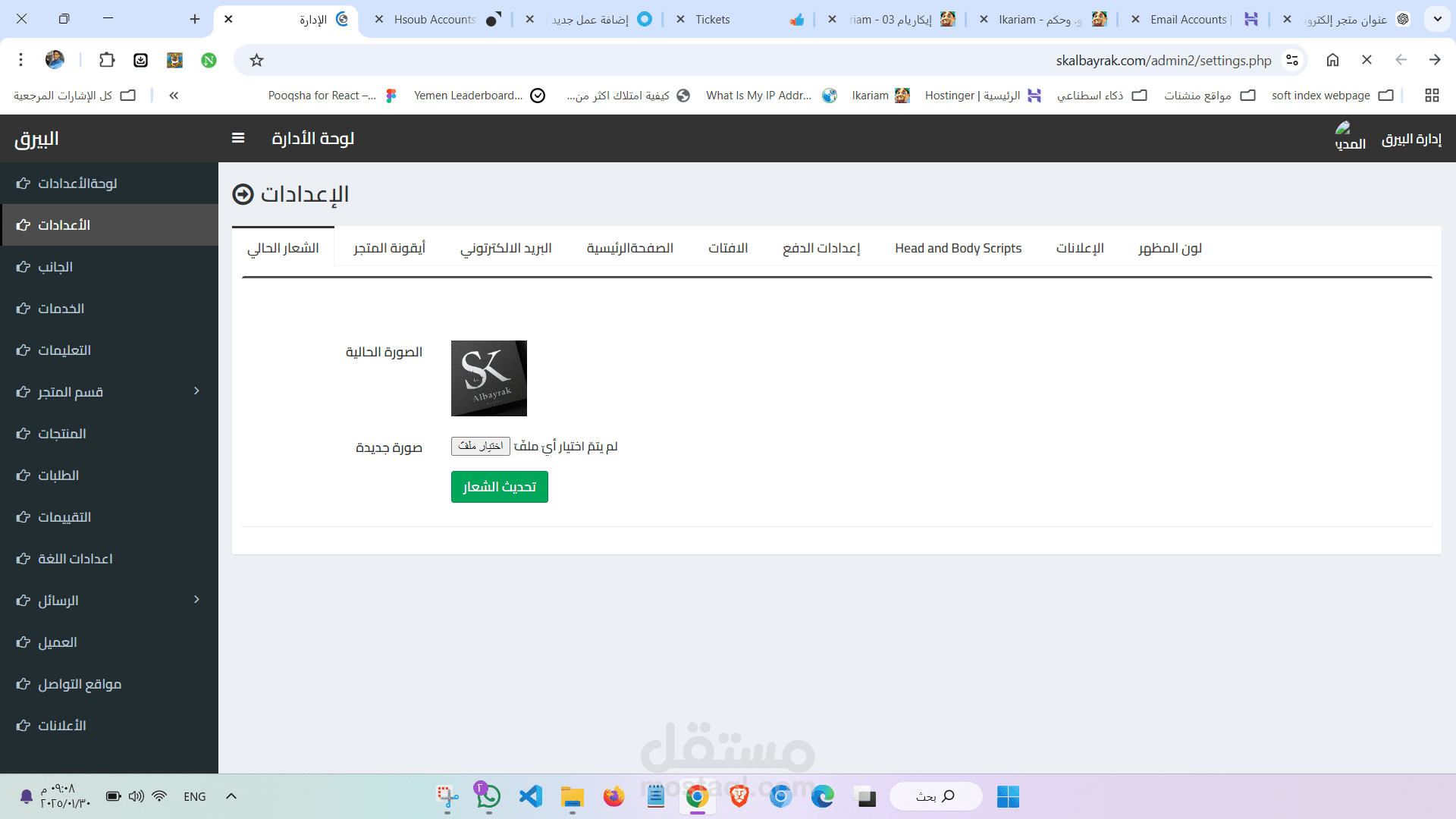Switch to the أيقونة المتجر tab
Viewport: 1456px width, 819px height.
click(389, 248)
